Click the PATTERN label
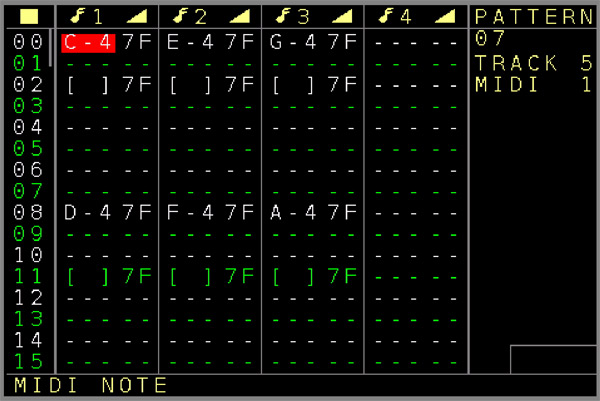Image resolution: width=600 pixels, height=401 pixels. [x=534, y=17]
